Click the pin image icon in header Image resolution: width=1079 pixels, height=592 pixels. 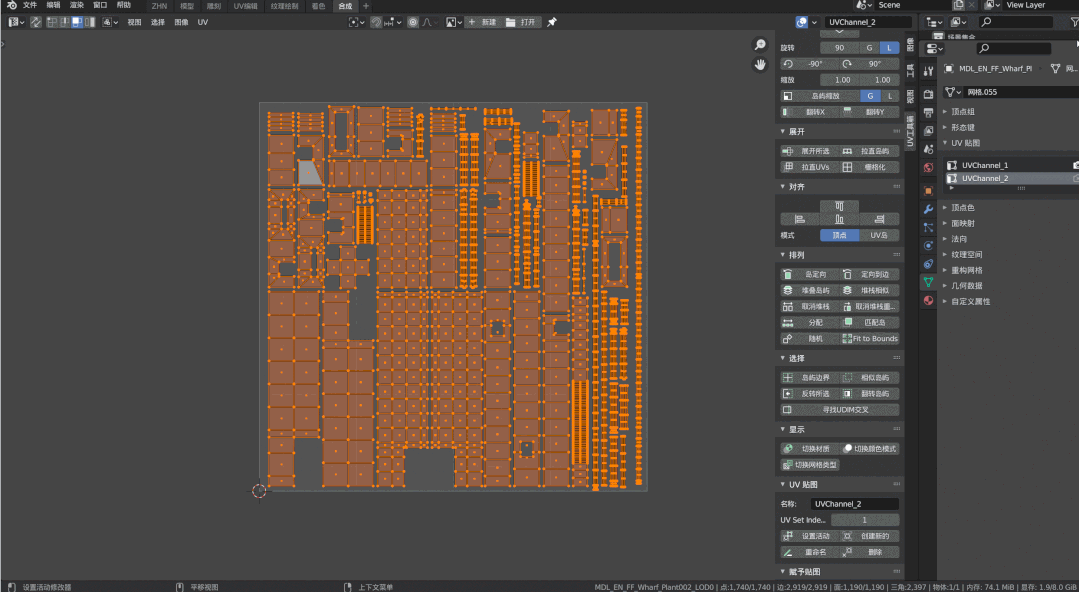[552, 22]
